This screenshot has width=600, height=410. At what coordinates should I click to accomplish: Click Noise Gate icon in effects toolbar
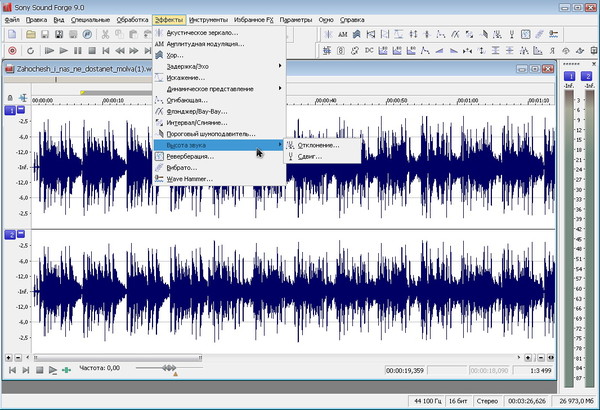click(x=484, y=34)
